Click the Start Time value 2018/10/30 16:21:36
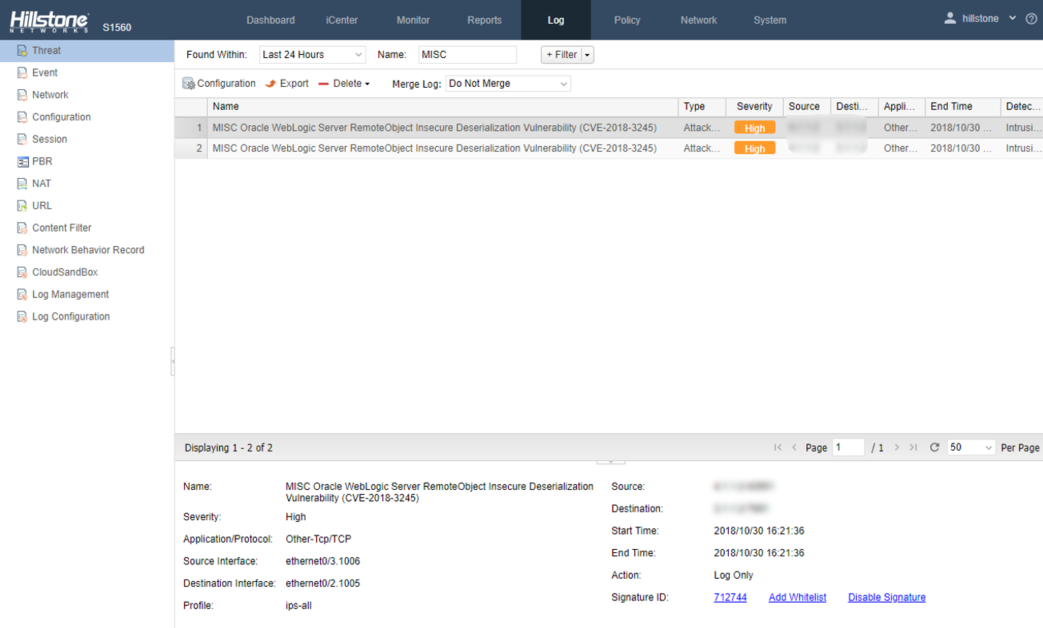This screenshot has width=1043, height=628. 759,531
